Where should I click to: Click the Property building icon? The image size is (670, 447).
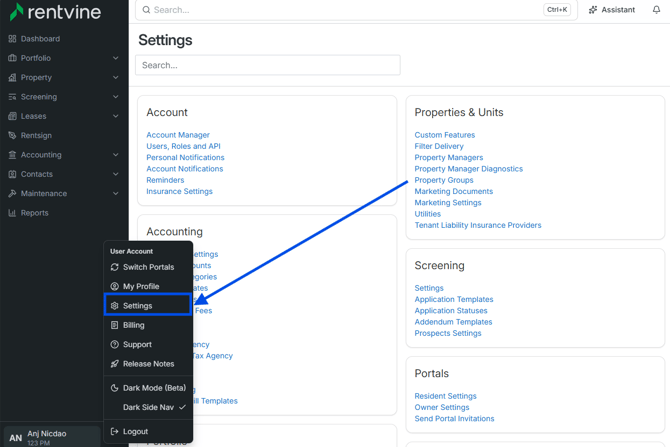coord(12,77)
